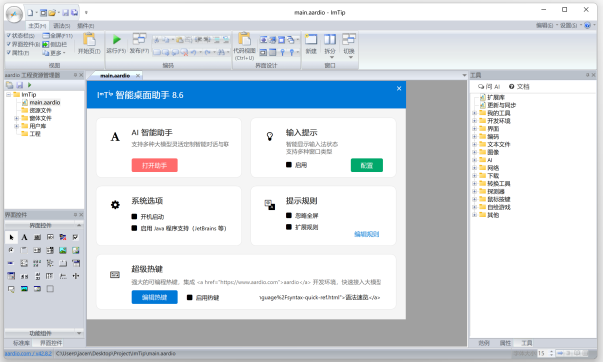Switch to the 属性 tab in right panel
603x362 pixels.
coord(505,343)
